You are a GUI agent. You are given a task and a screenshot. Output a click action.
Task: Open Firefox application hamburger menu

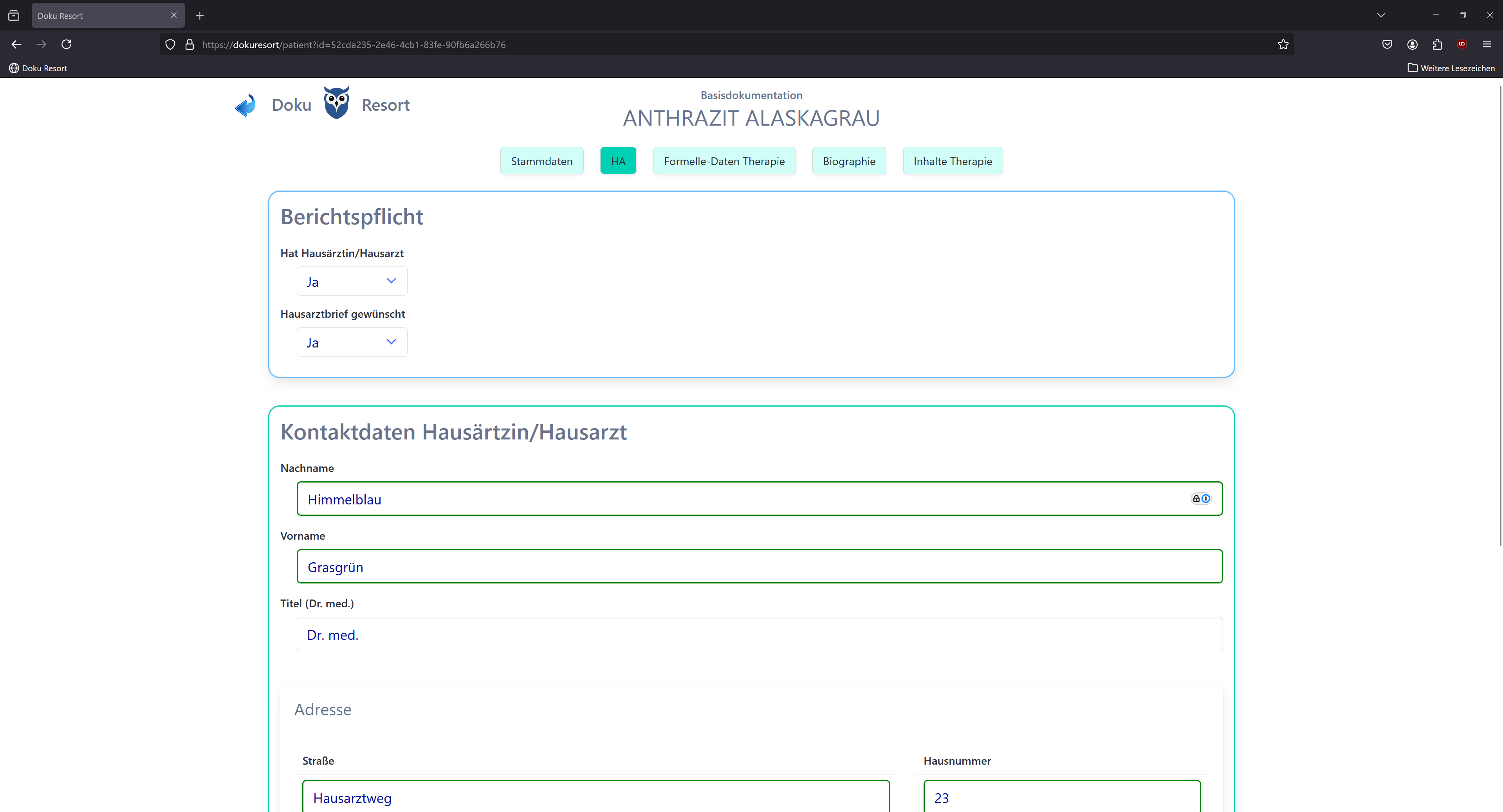(1487, 44)
